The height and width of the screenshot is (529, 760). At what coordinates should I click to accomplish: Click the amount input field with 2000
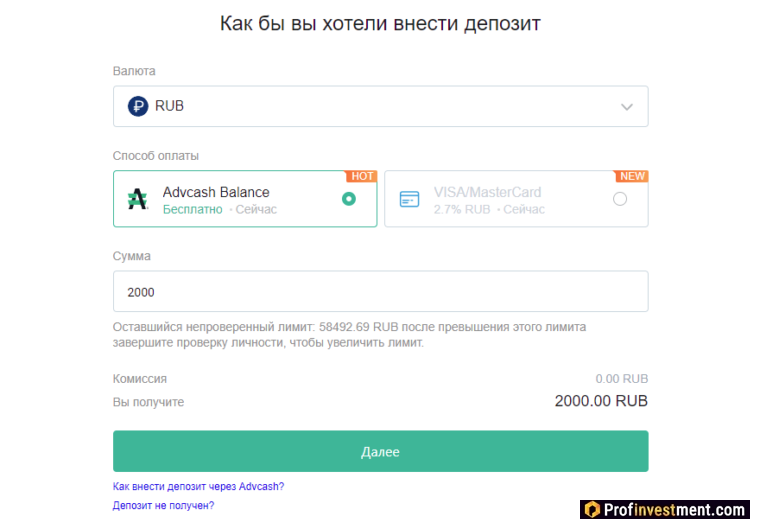click(x=380, y=291)
